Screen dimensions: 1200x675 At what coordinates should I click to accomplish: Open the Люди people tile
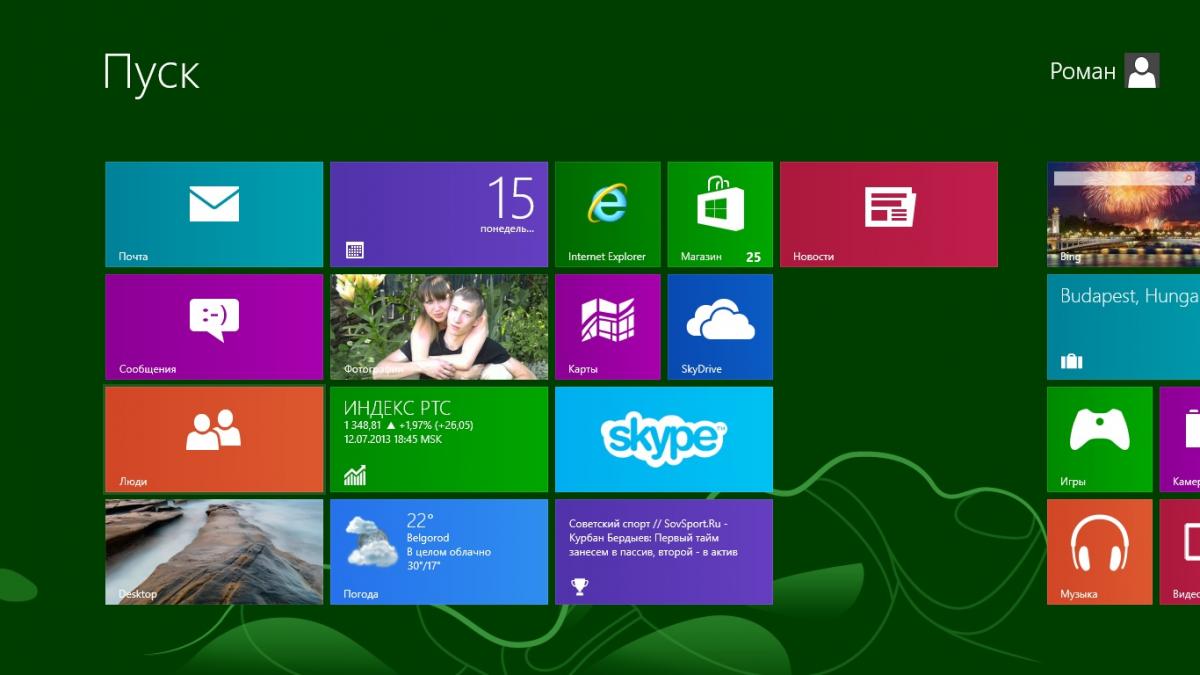coord(214,439)
